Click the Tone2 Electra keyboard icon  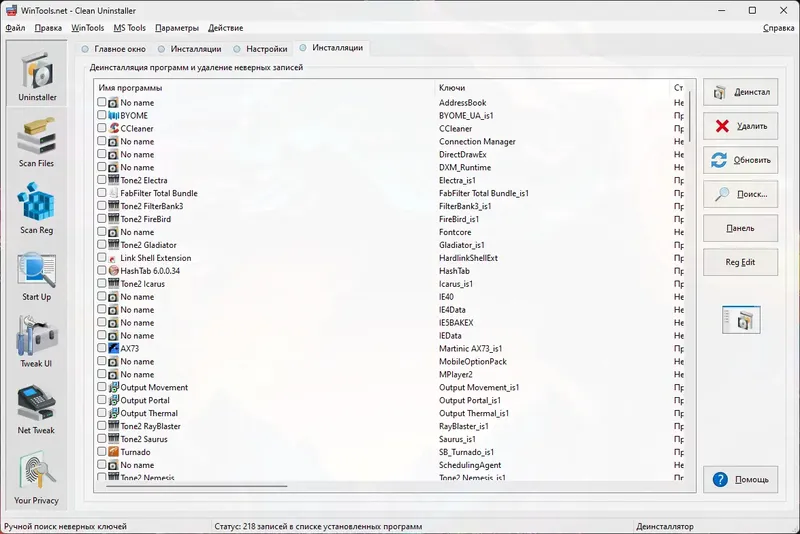[114, 180]
